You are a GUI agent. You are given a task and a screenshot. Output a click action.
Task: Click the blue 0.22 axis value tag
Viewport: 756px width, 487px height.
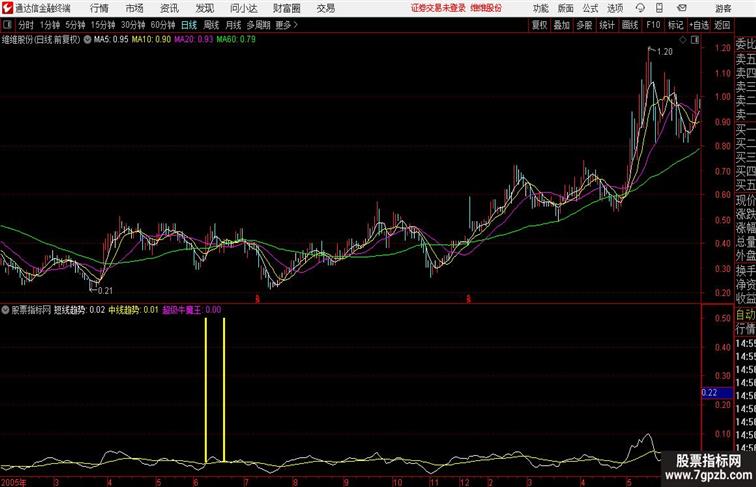pos(717,392)
